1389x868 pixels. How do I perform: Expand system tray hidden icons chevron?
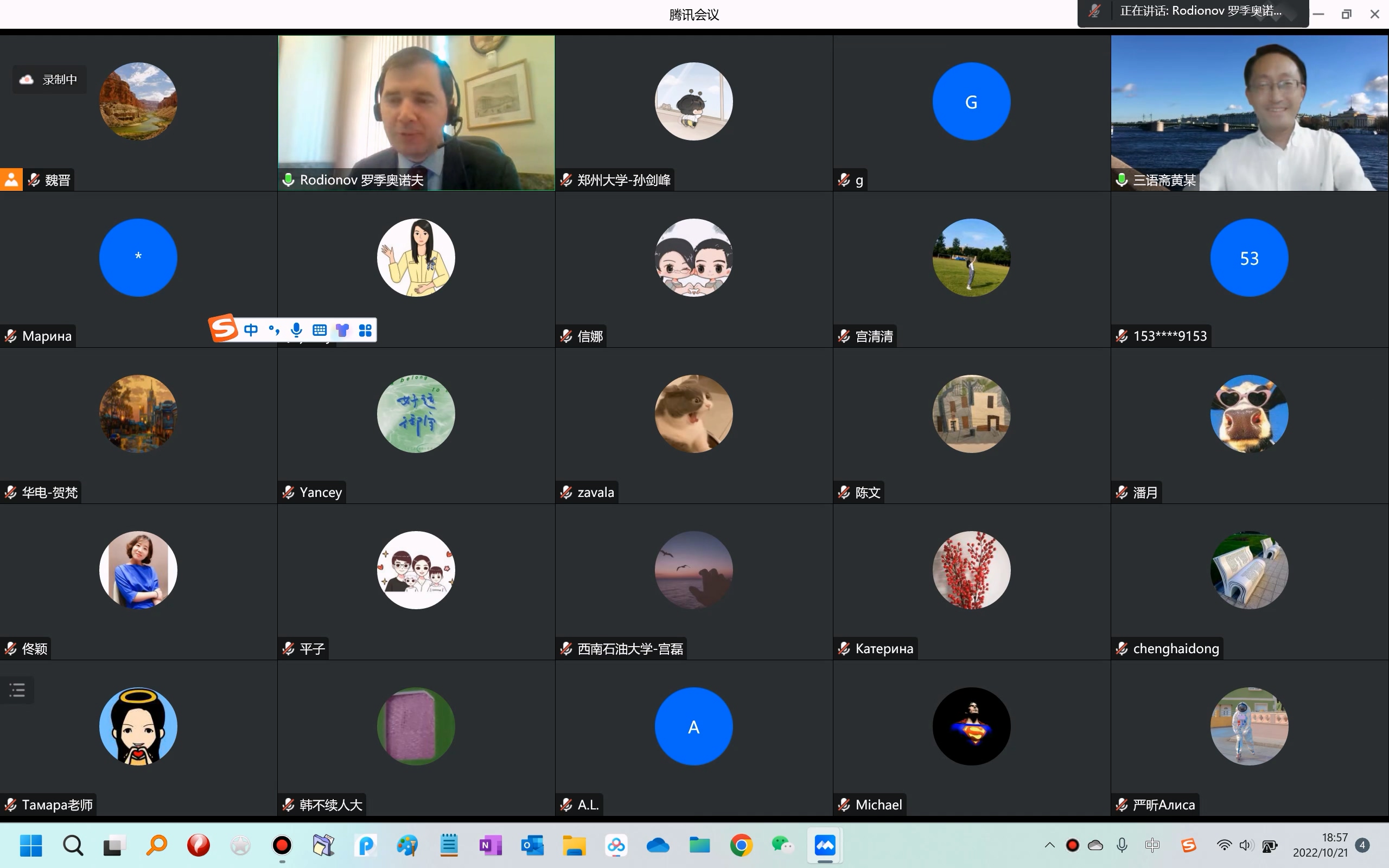pos(1049,845)
